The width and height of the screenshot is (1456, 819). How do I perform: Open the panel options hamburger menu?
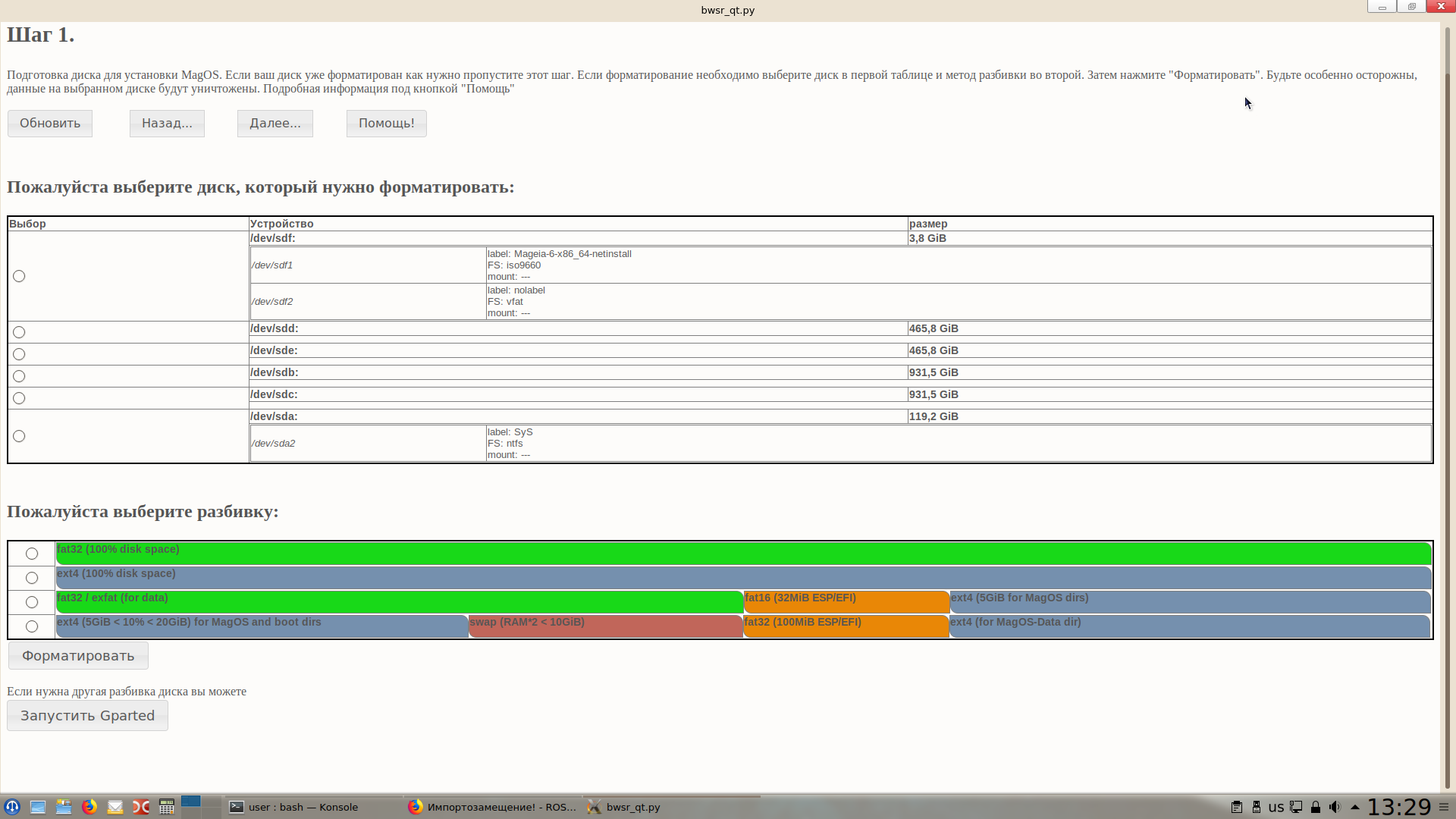[x=1444, y=807]
